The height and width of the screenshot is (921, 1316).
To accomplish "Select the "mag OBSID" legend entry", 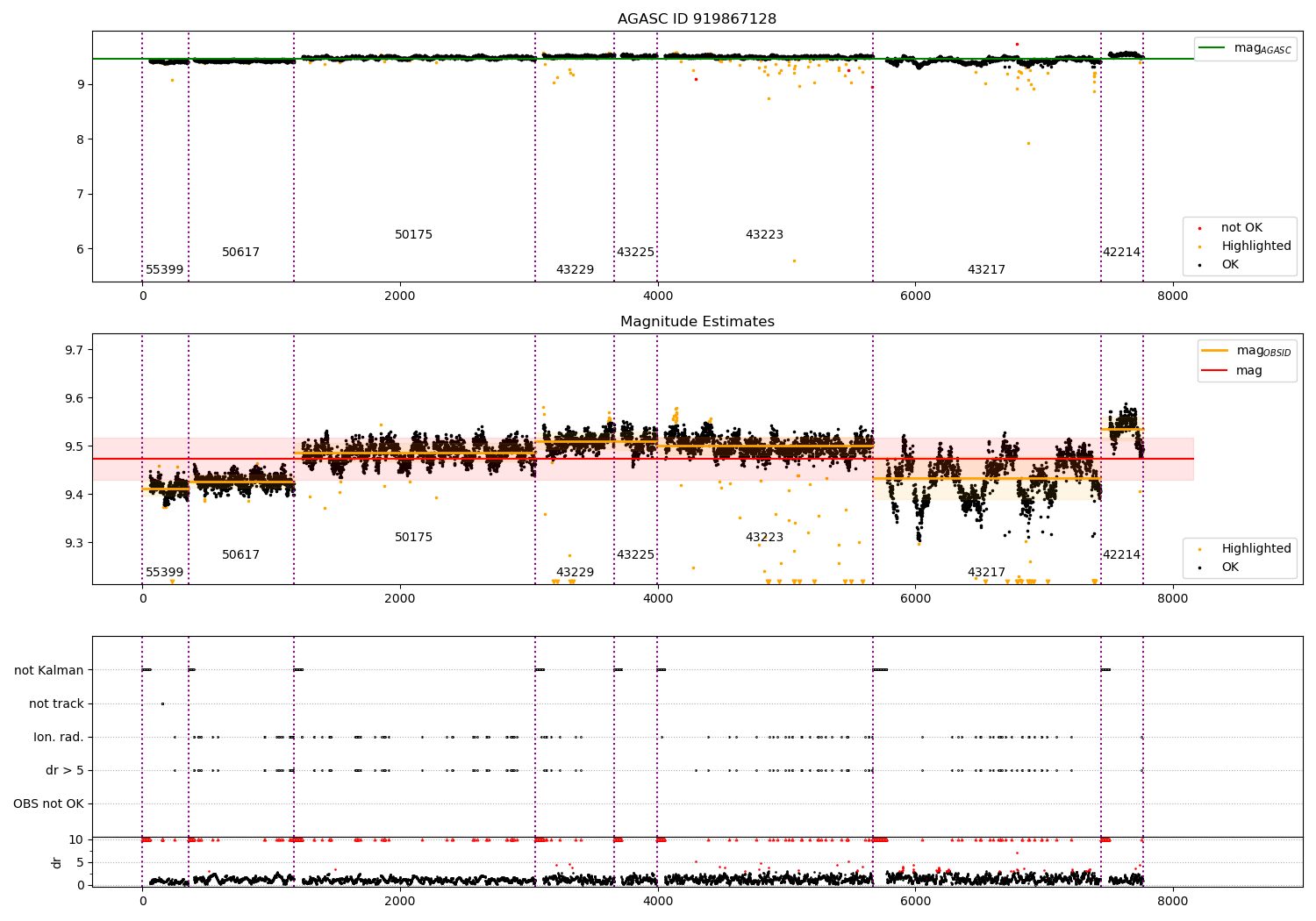I will click(1247, 351).
